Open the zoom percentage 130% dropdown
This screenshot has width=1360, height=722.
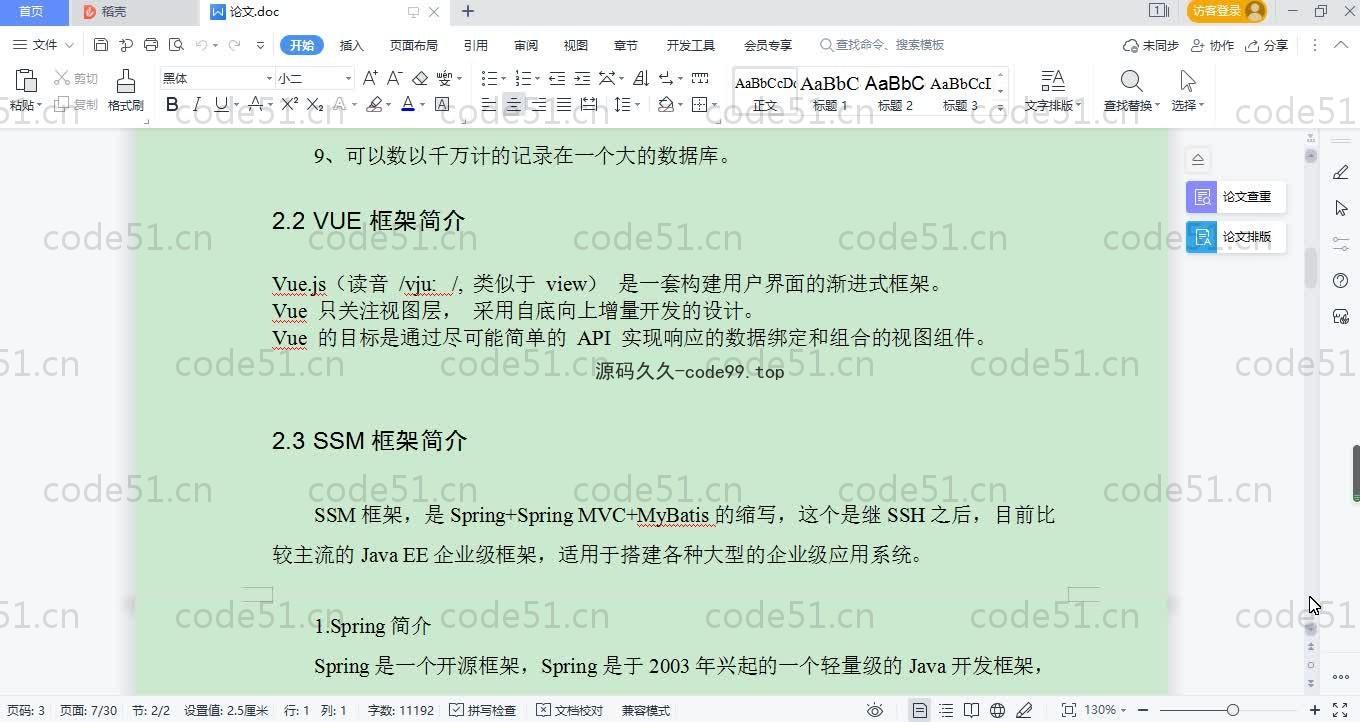pyautogui.click(x=1105, y=710)
